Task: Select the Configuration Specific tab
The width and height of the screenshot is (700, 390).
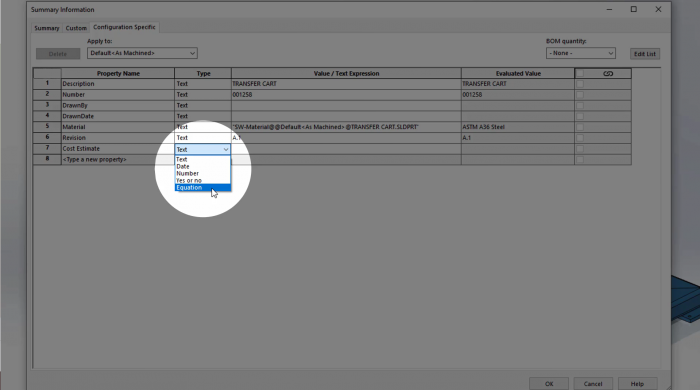Action: (124, 27)
